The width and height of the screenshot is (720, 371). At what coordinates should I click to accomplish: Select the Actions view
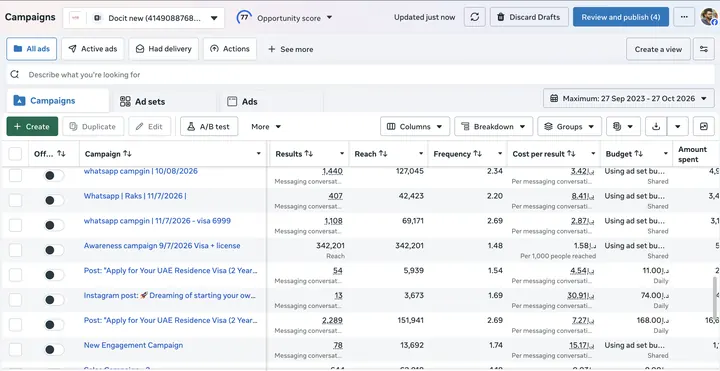click(x=230, y=49)
